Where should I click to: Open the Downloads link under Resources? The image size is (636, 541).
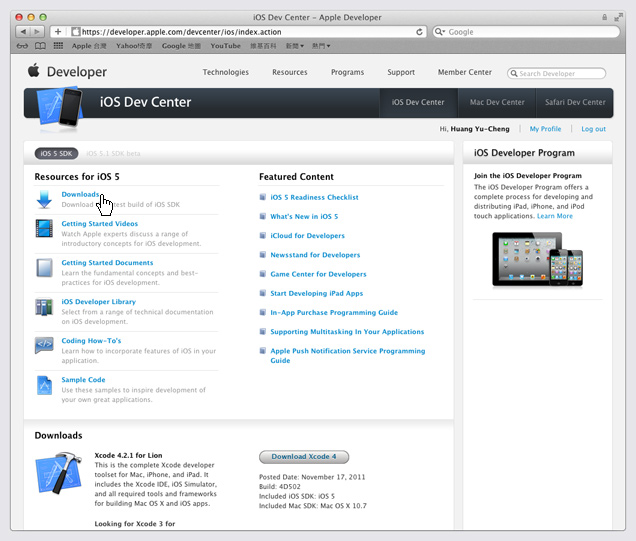click(x=80, y=194)
